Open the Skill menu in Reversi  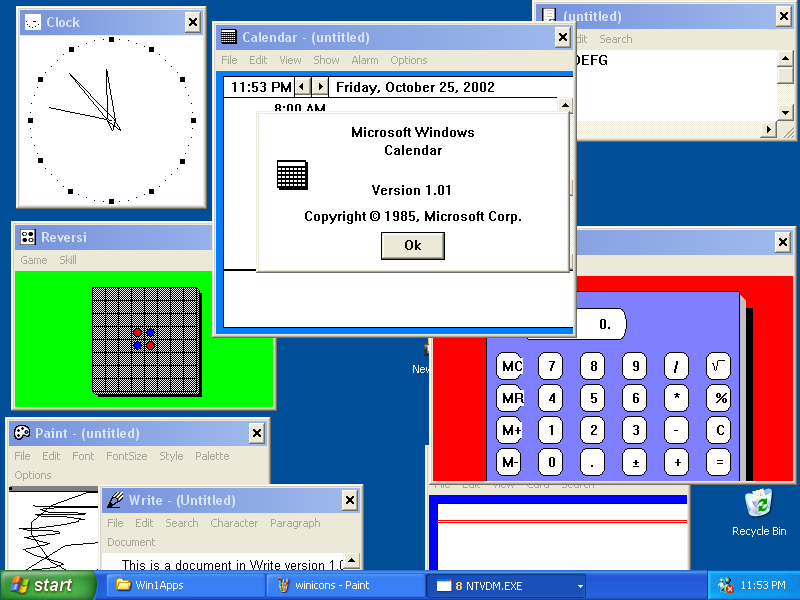pos(68,260)
